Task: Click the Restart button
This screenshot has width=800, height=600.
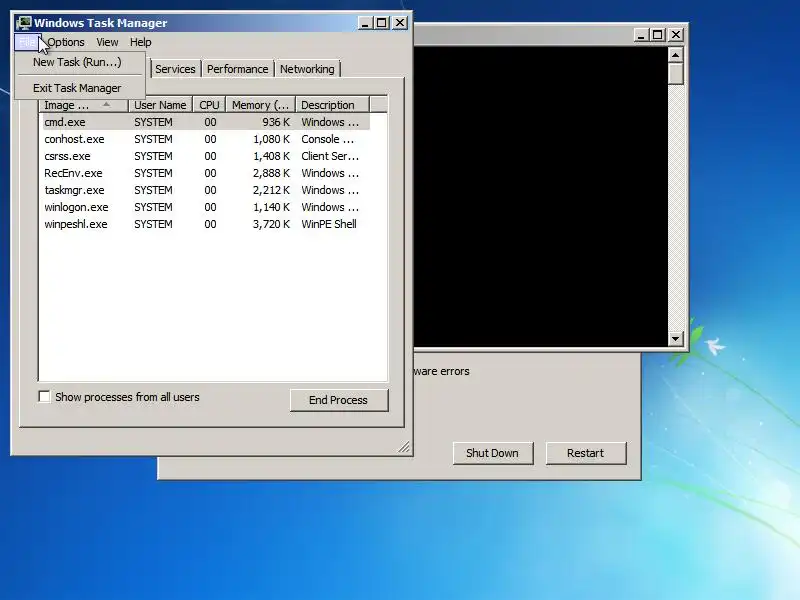Action: pyautogui.click(x=586, y=453)
